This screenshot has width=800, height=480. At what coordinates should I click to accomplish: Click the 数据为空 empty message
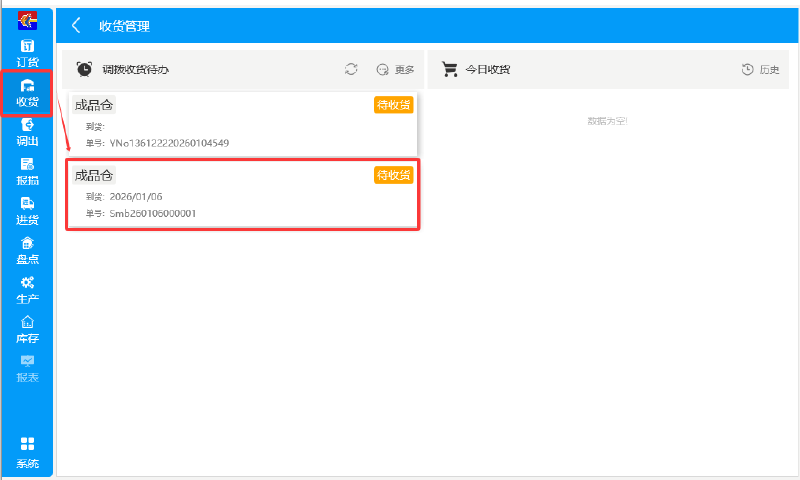608,121
